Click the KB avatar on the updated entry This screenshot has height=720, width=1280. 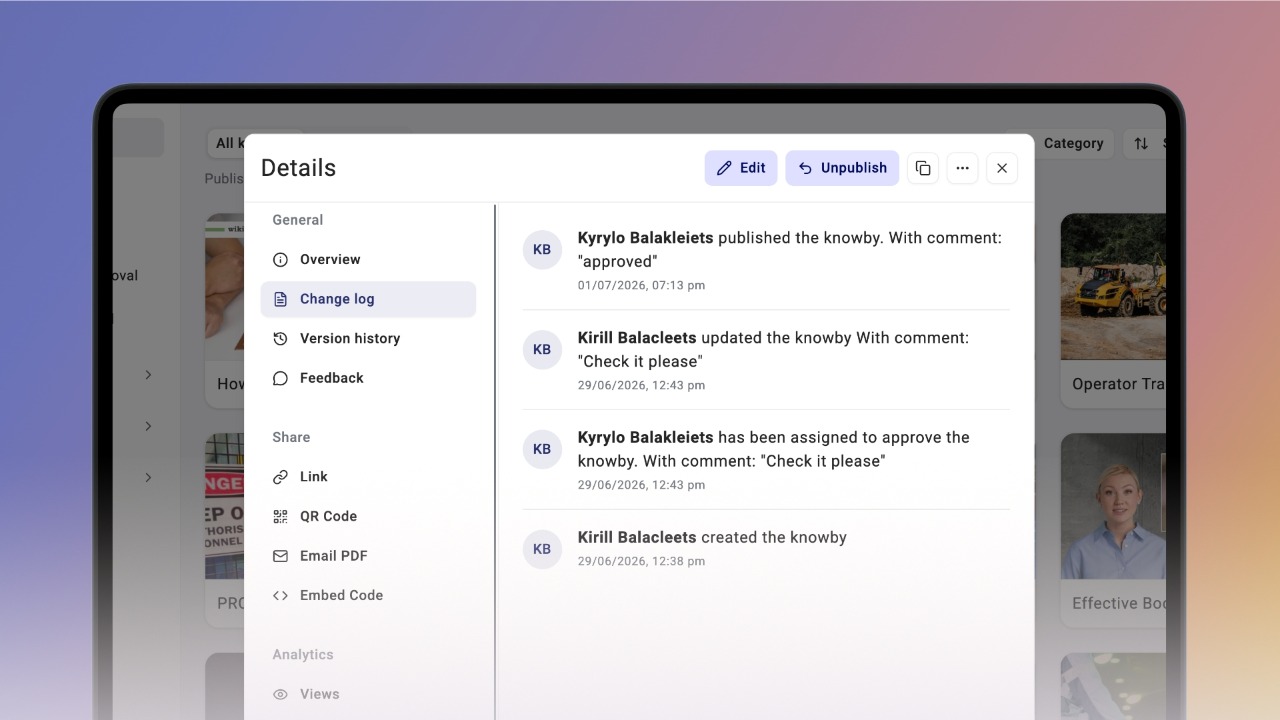pyautogui.click(x=542, y=350)
